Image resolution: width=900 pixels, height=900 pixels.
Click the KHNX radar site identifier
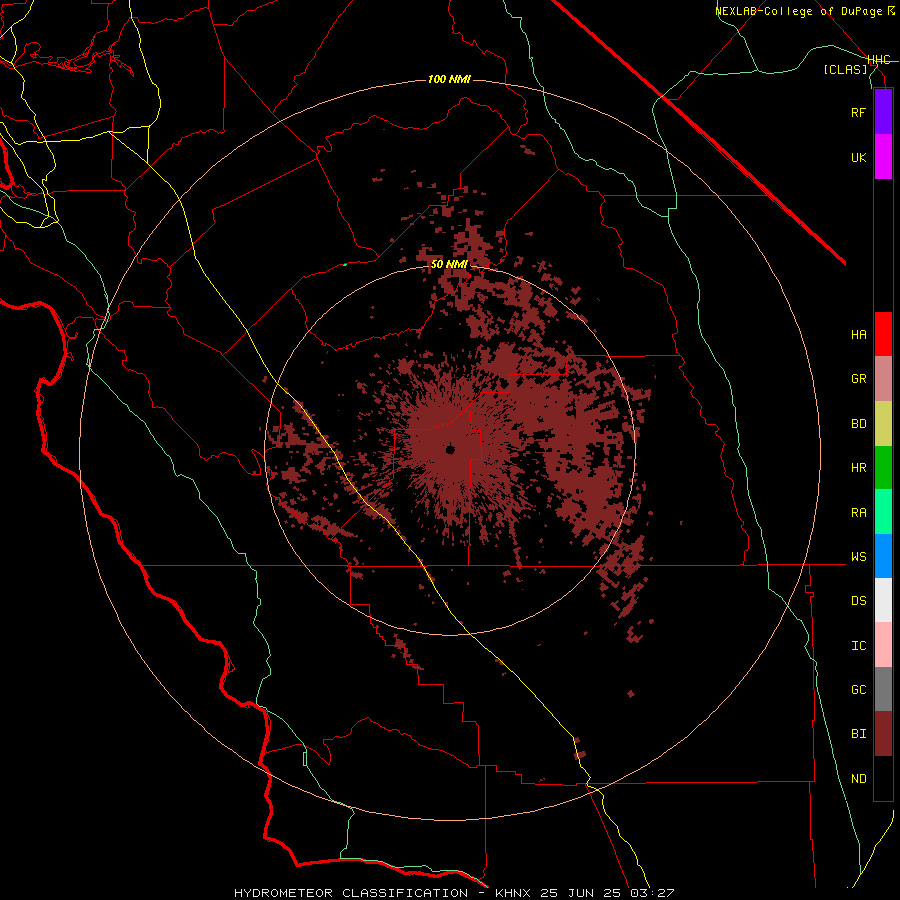click(514, 893)
